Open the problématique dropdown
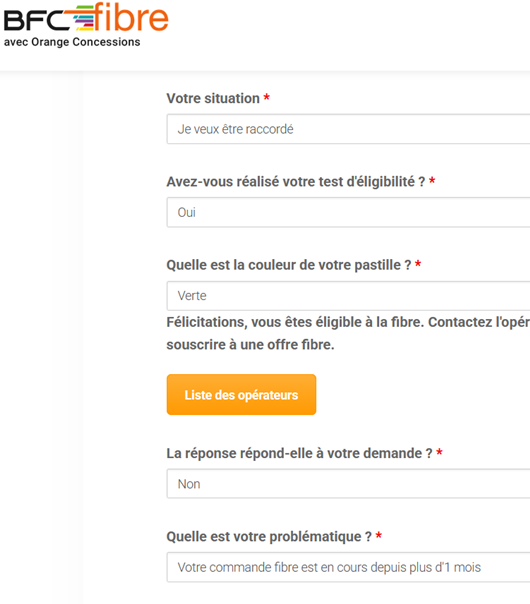The width and height of the screenshot is (530, 604). point(348,567)
